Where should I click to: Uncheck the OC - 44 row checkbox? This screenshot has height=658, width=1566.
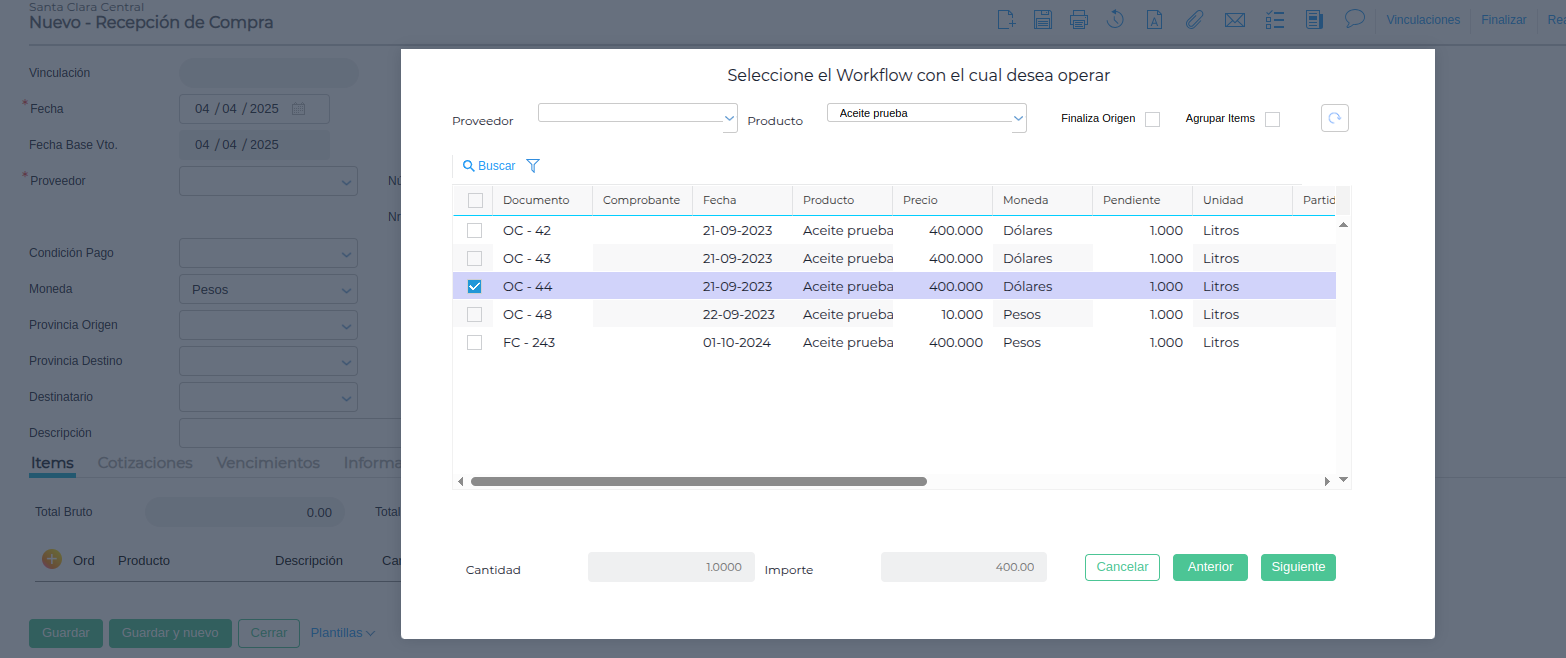pyautogui.click(x=475, y=286)
